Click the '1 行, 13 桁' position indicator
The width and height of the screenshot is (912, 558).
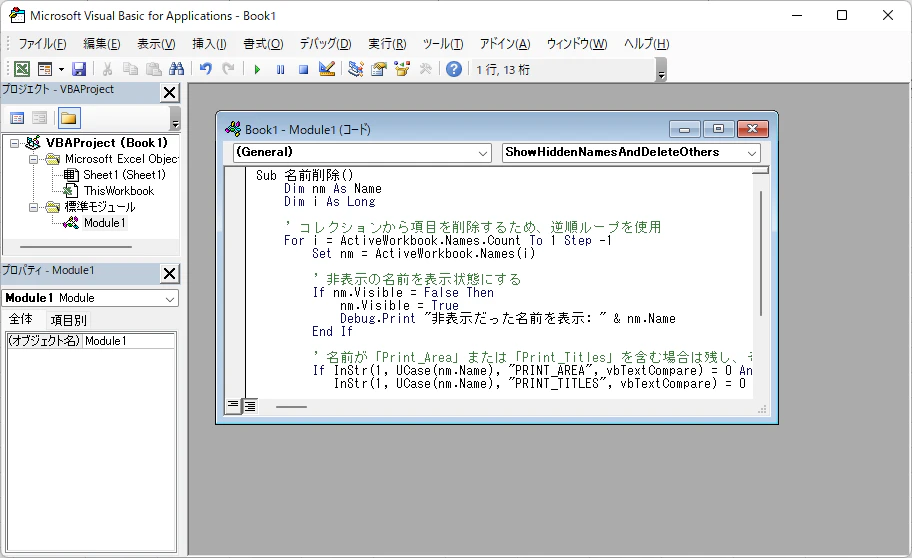pyautogui.click(x=503, y=70)
